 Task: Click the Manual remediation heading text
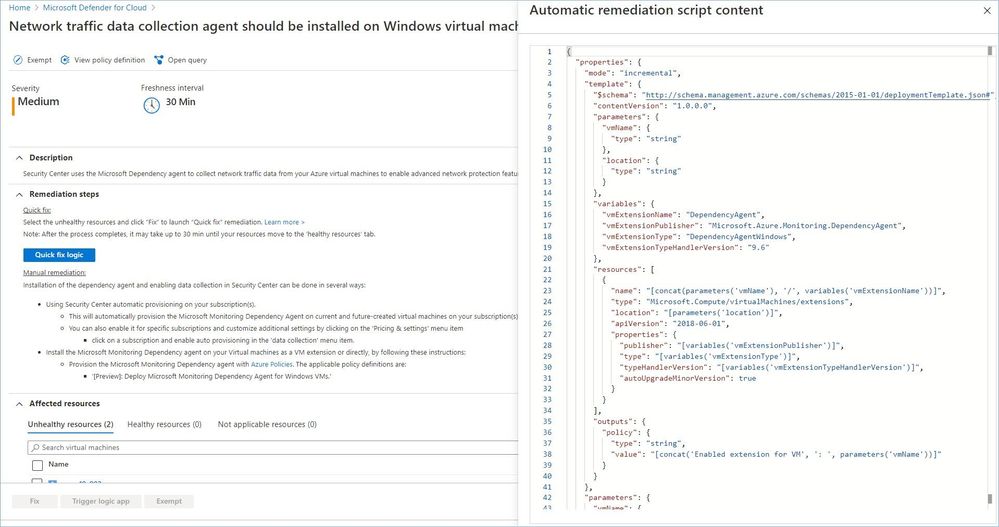coord(54,273)
